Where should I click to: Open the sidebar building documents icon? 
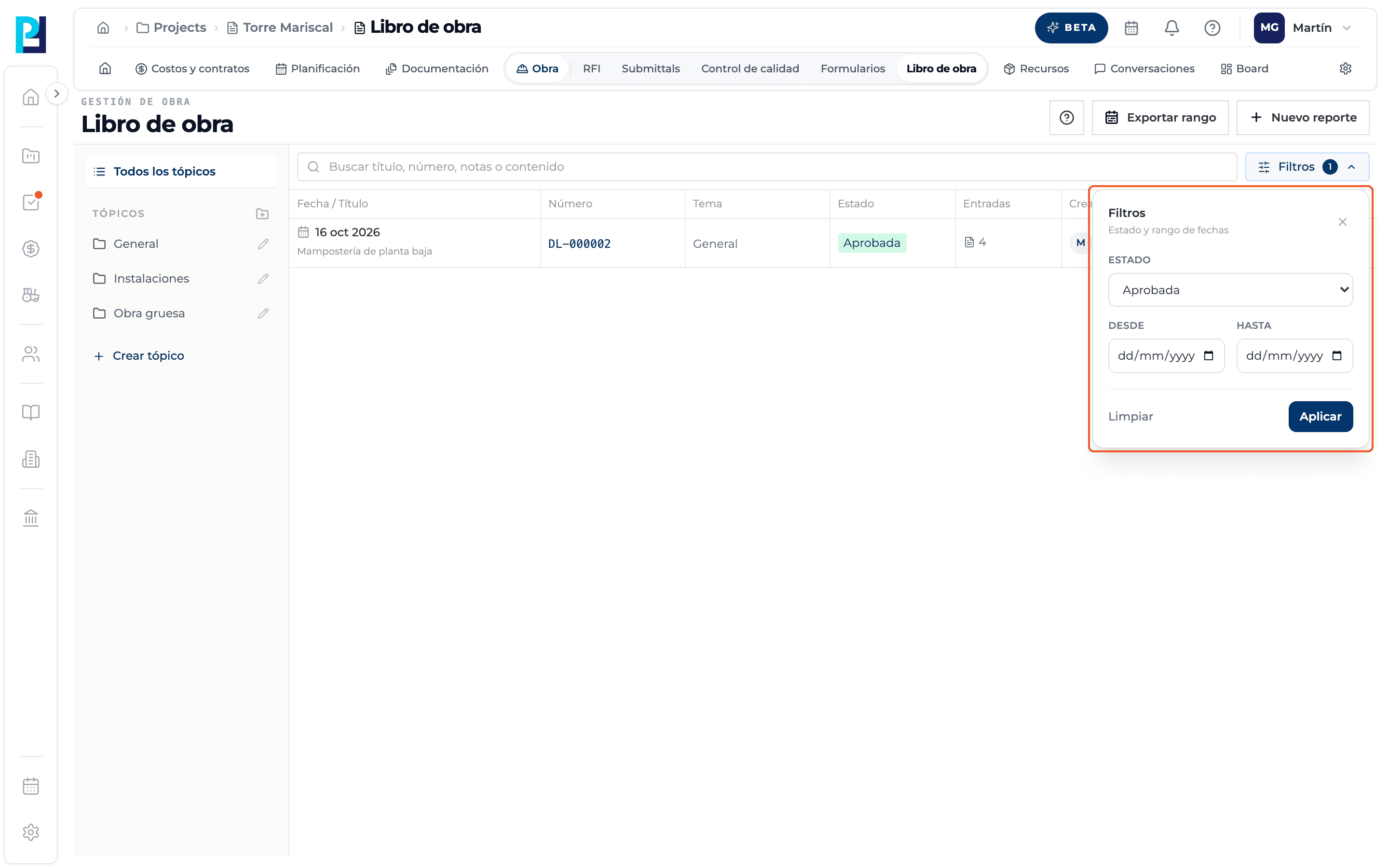coord(30,459)
